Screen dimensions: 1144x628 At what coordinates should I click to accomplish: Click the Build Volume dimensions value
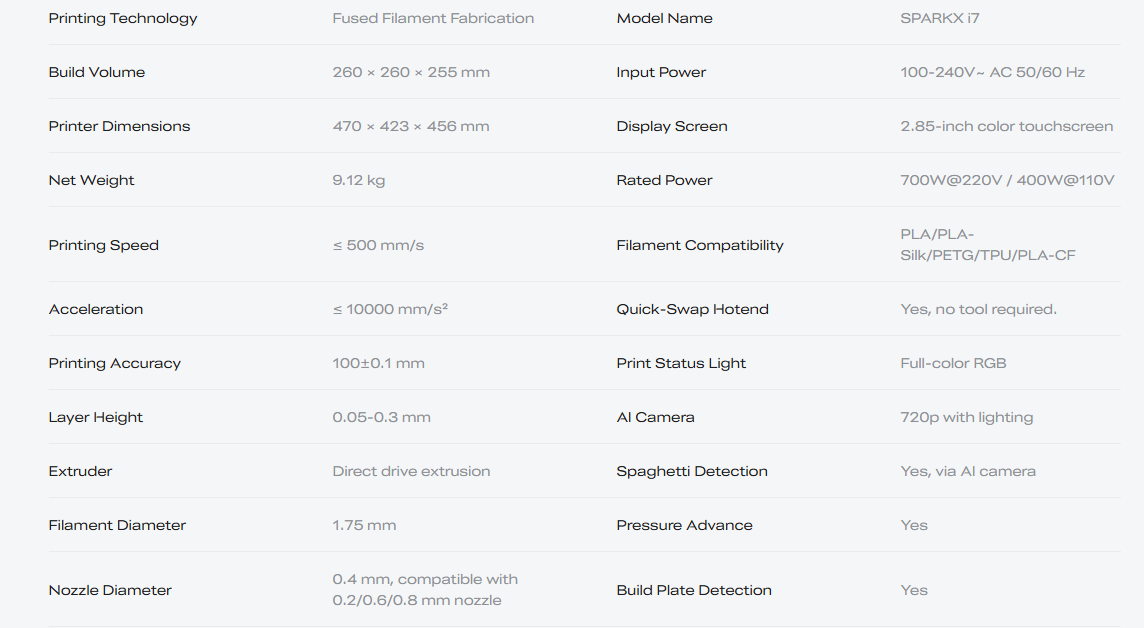click(411, 72)
